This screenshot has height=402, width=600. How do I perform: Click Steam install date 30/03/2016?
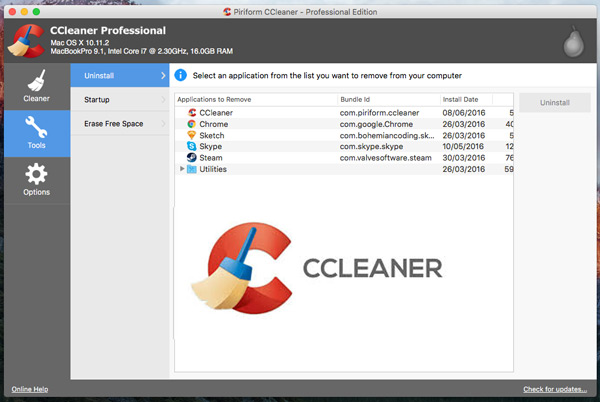464,158
